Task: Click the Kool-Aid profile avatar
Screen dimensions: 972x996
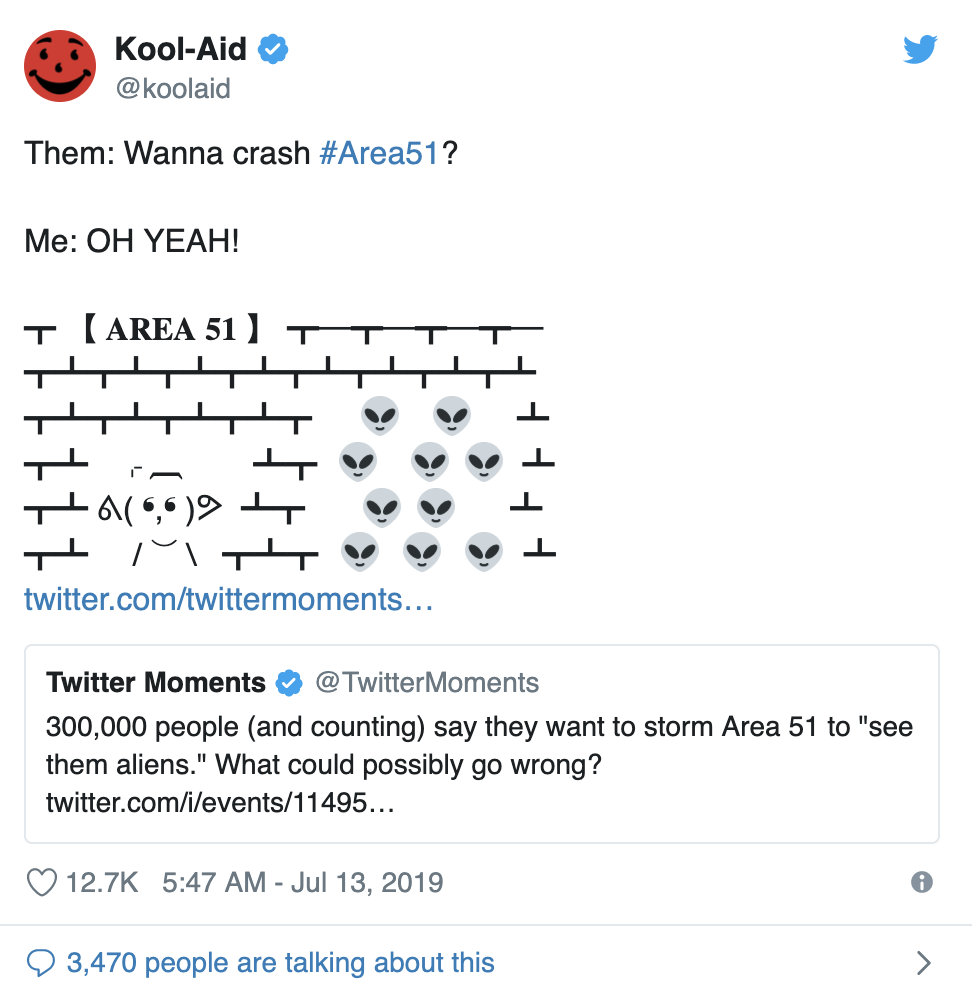Action: pos(60,66)
